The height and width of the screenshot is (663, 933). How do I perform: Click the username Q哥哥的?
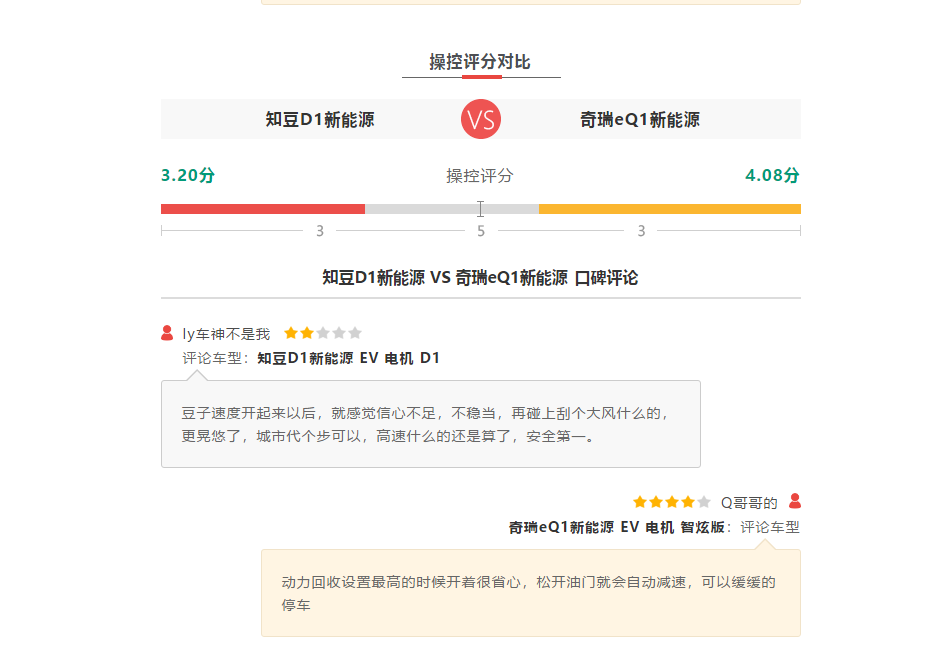tap(749, 502)
